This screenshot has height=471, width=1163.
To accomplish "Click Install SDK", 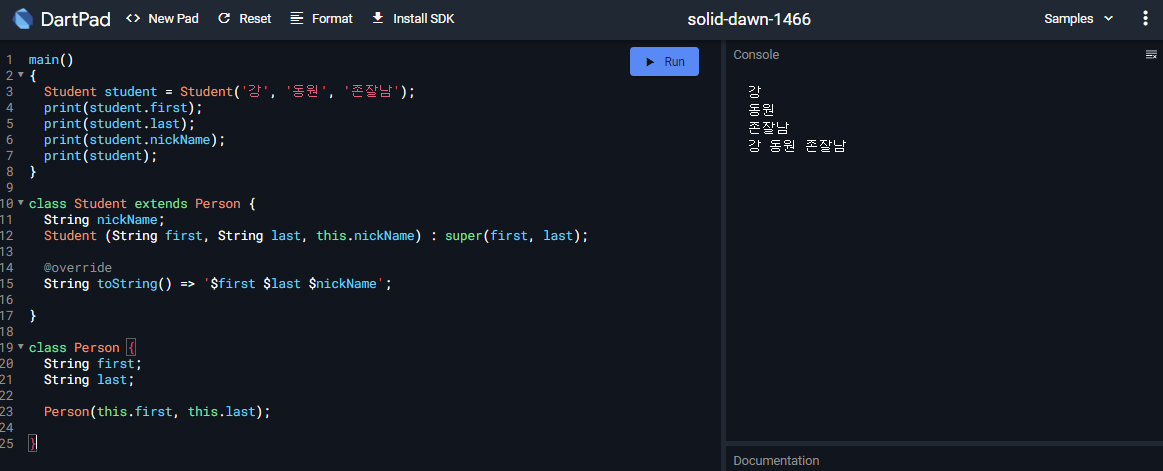I will coord(413,19).
